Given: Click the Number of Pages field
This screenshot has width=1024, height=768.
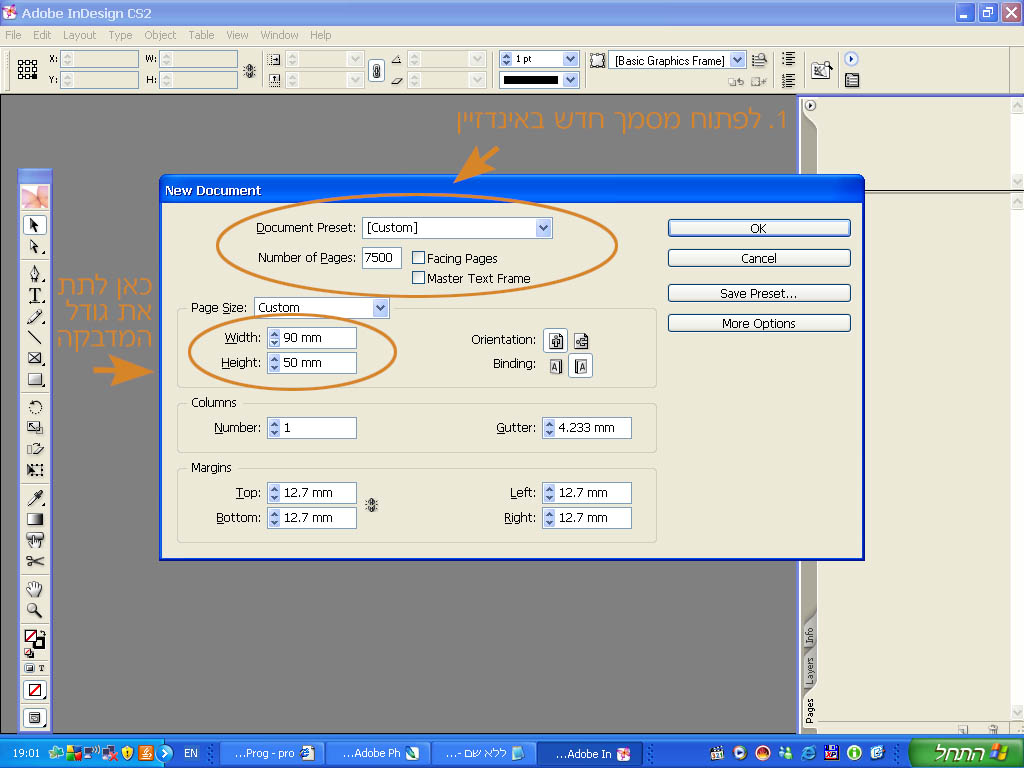Looking at the screenshot, I should coord(382,257).
